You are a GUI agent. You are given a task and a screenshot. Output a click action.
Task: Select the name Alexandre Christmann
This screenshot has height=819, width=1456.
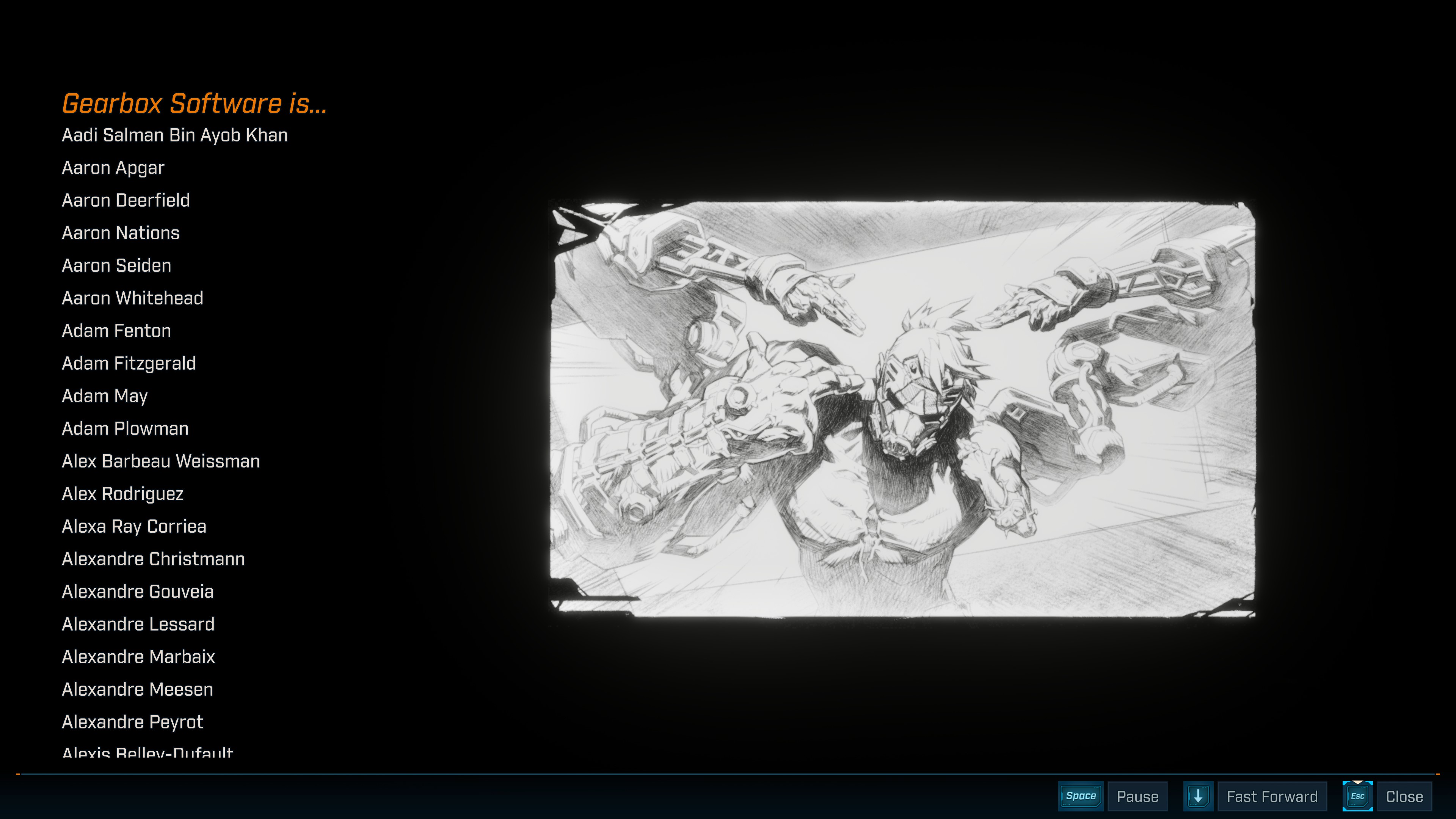[x=153, y=559]
